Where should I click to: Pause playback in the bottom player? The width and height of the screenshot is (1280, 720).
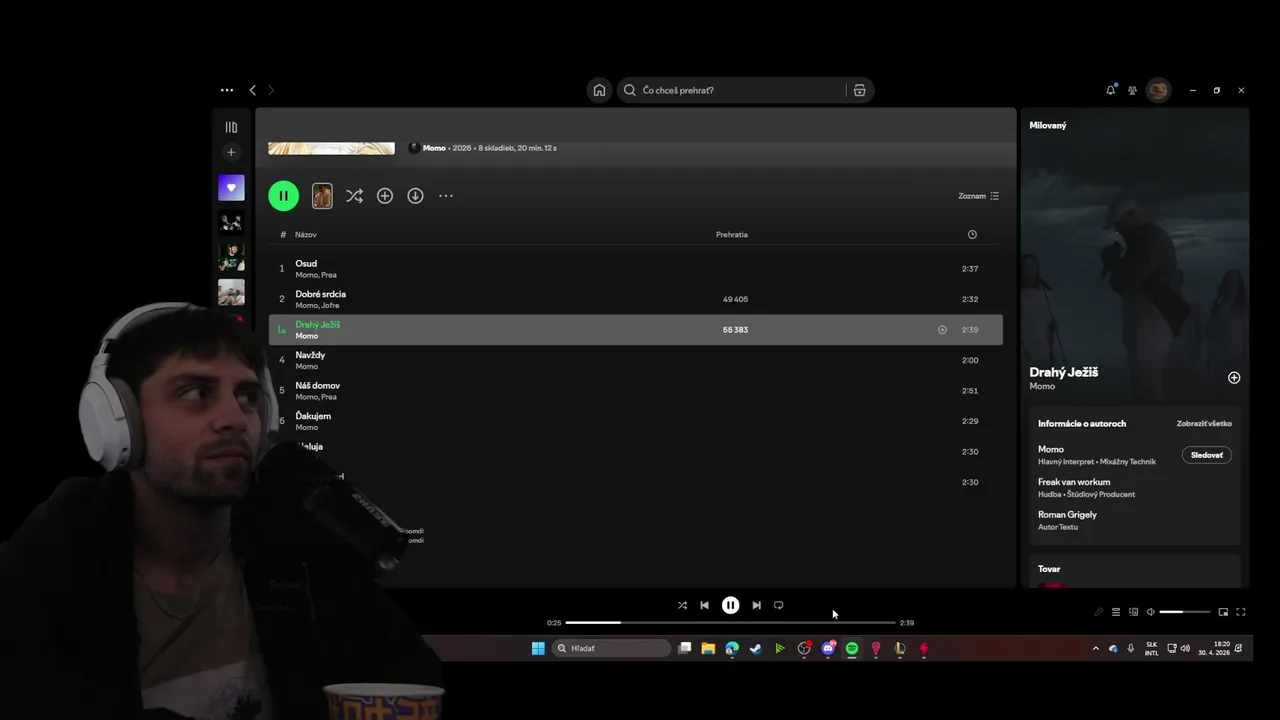(731, 605)
